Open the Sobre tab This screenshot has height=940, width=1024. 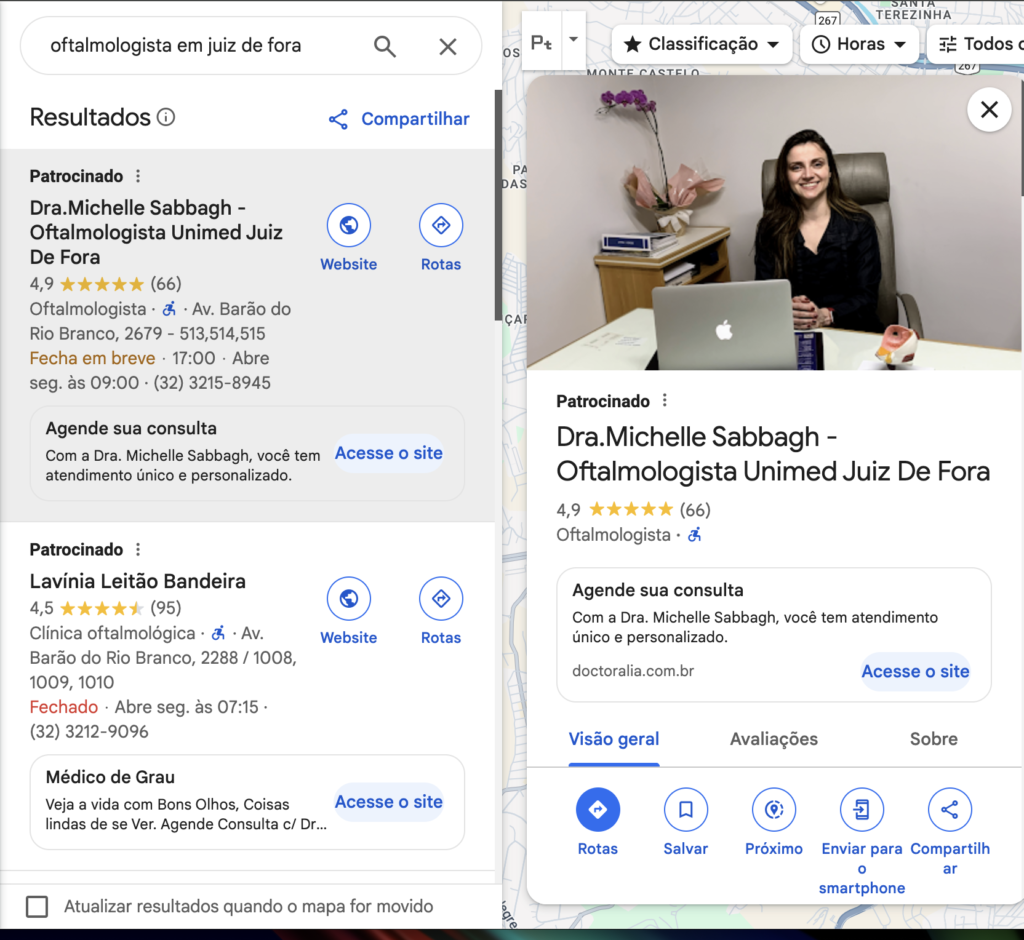[x=934, y=739]
